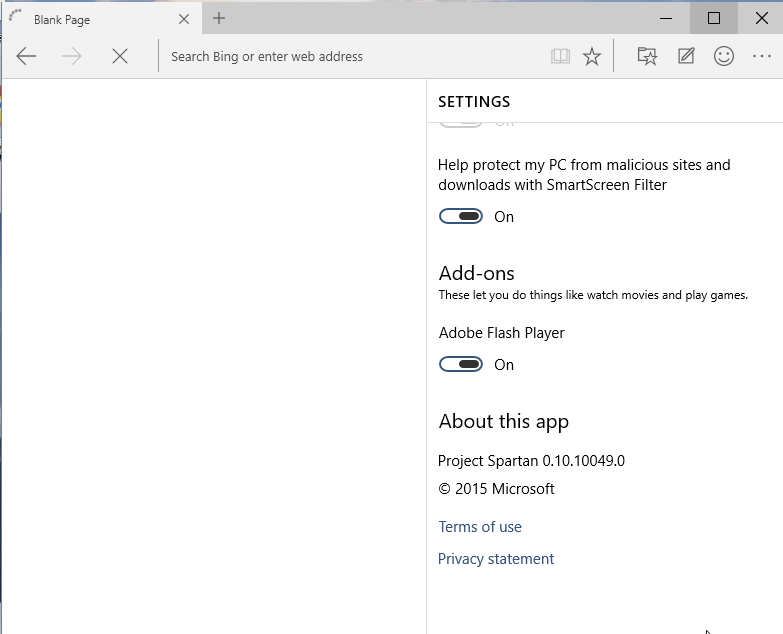Screen dimensions: 783x634
Task: Select the Blank Page tab
Action: (x=90, y=19)
